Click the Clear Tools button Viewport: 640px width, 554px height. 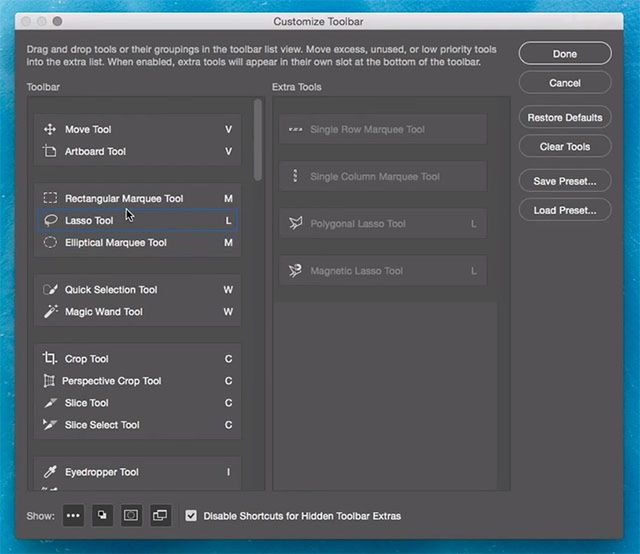565,147
